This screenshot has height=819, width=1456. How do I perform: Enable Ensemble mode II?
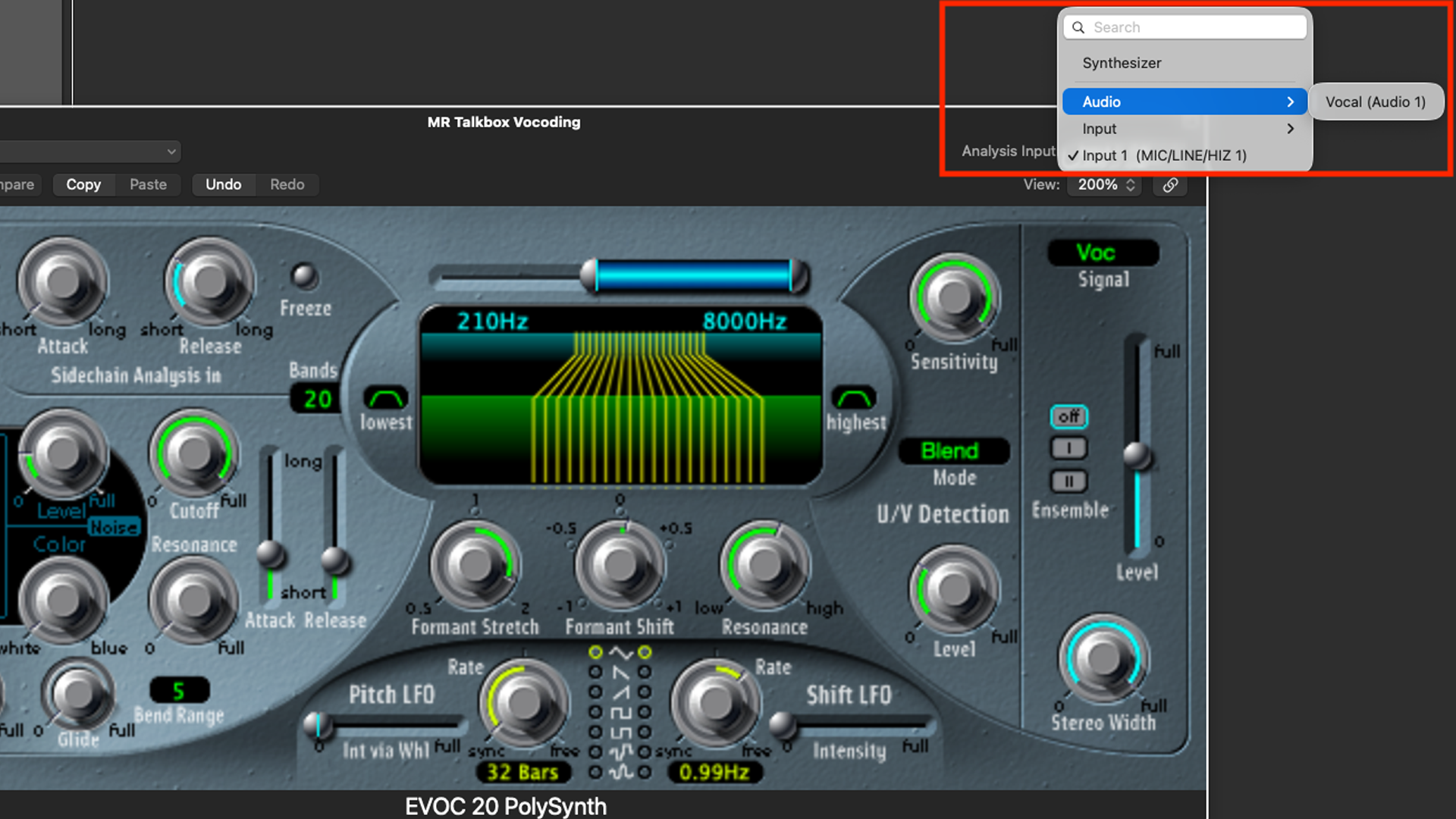(x=1069, y=481)
